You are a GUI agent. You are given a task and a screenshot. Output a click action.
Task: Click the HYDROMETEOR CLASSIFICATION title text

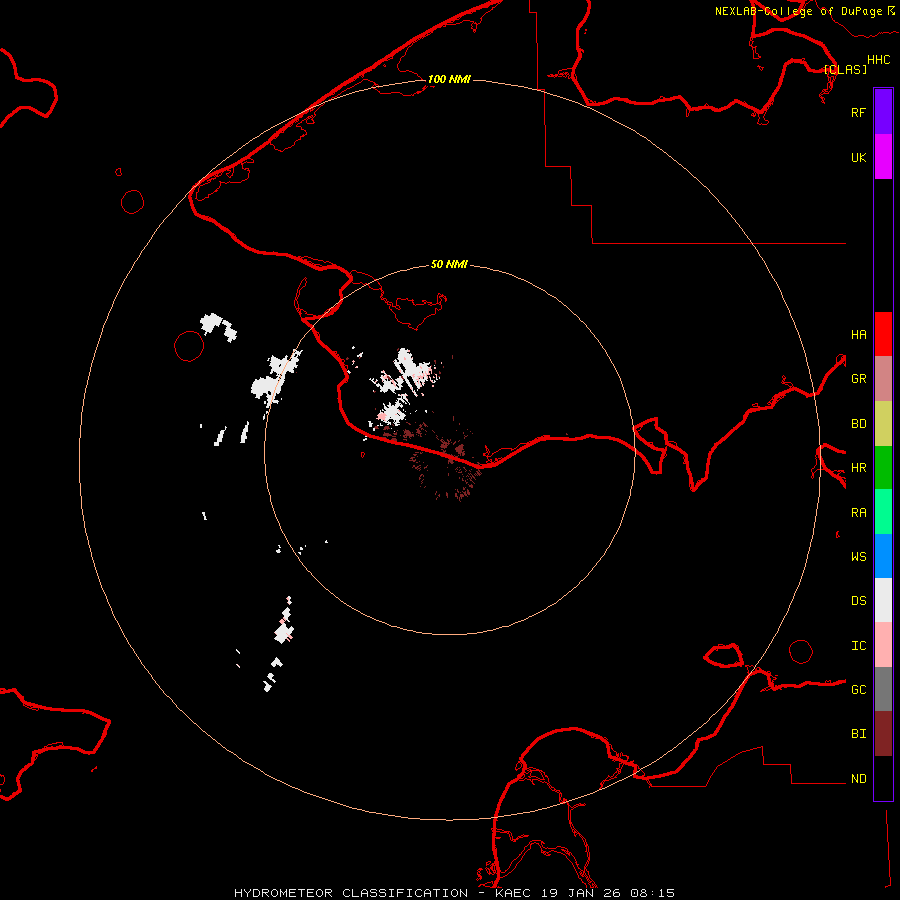point(351,893)
